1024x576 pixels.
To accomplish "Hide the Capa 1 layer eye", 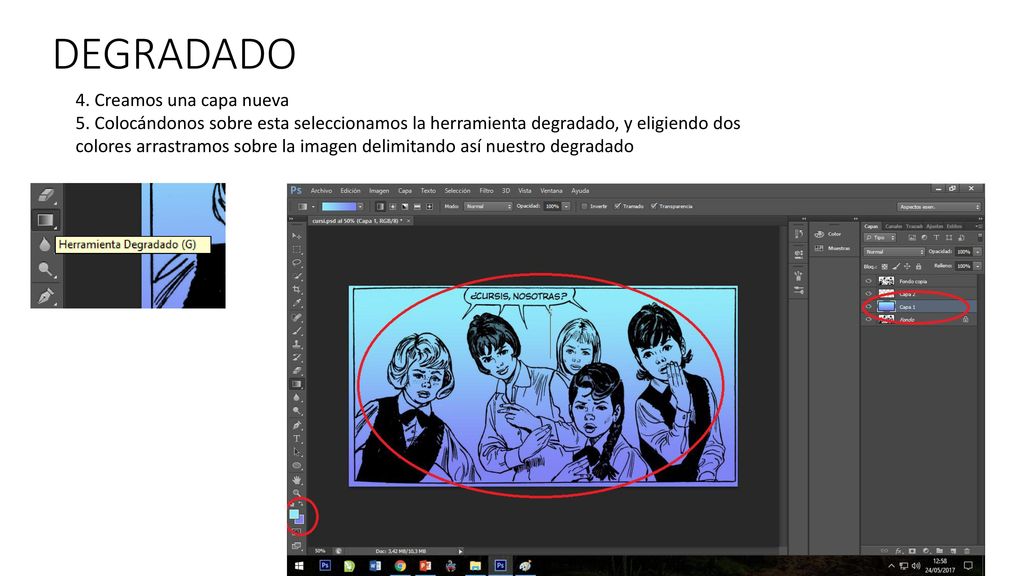I will 869,307.
